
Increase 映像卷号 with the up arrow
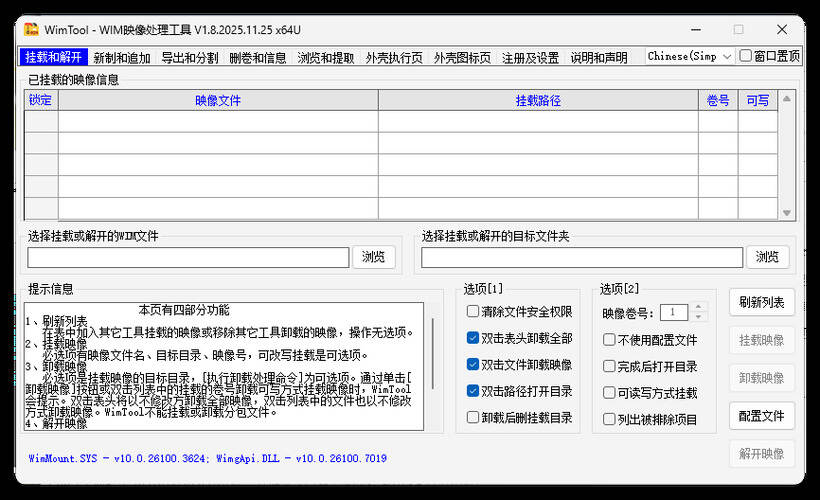(x=699, y=307)
